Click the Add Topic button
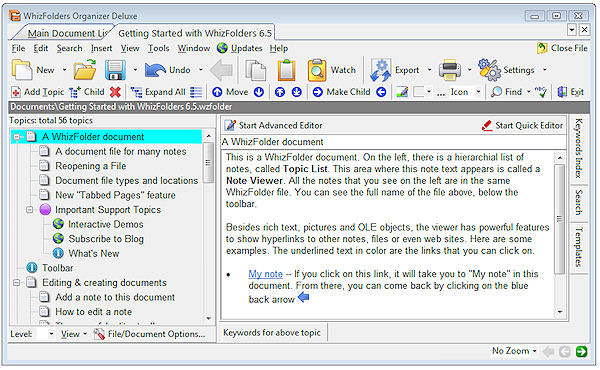600x370 pixels. tap(38, 92)
